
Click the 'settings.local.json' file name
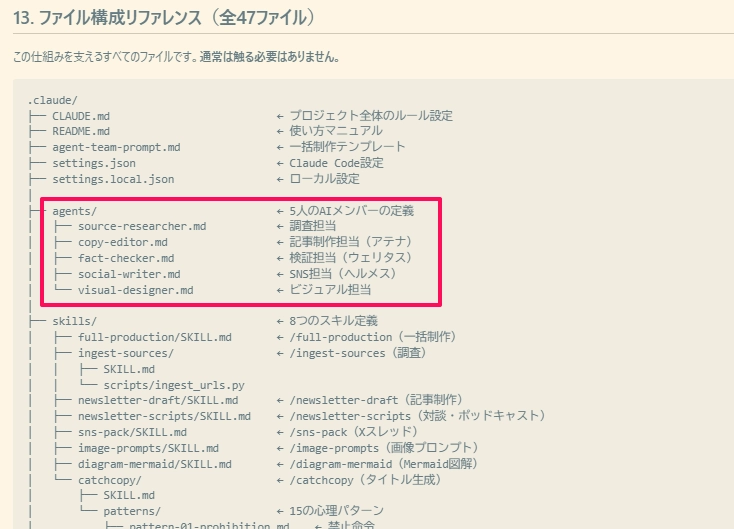(x=113, y=179)
